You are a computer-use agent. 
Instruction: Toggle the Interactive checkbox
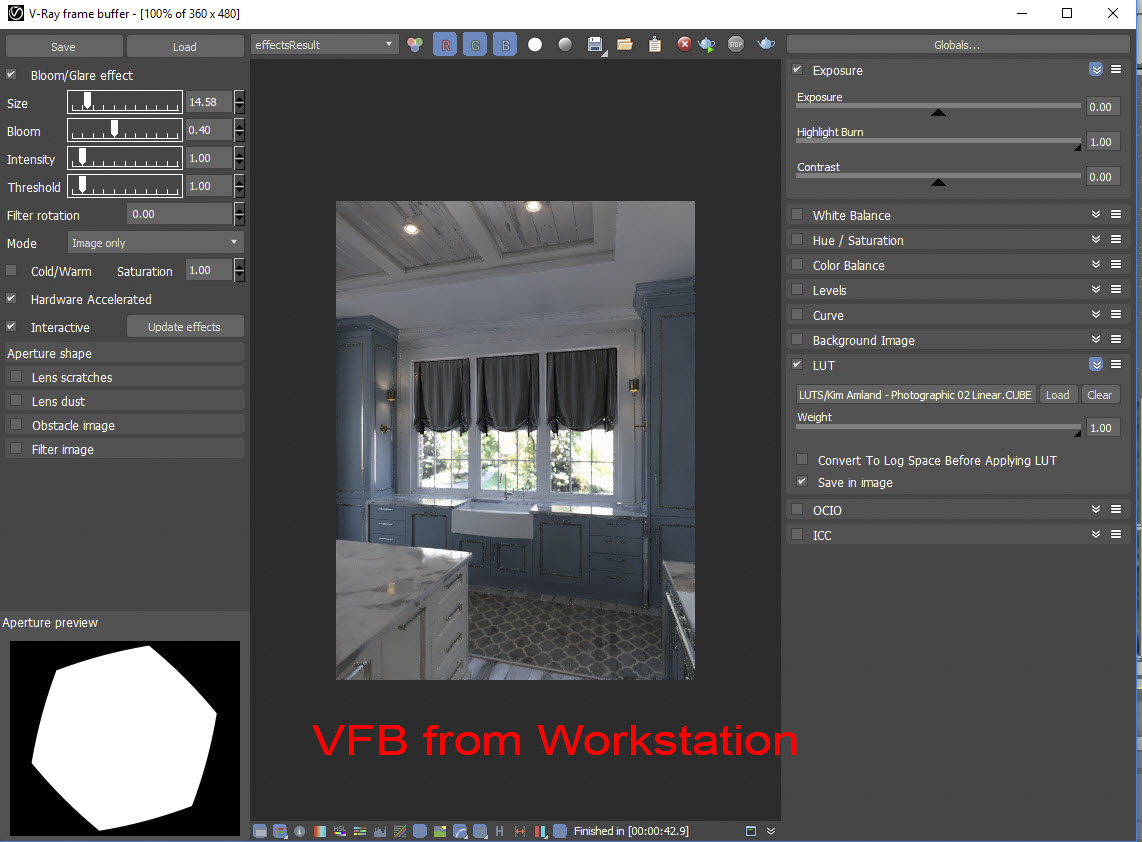[12, 327]
